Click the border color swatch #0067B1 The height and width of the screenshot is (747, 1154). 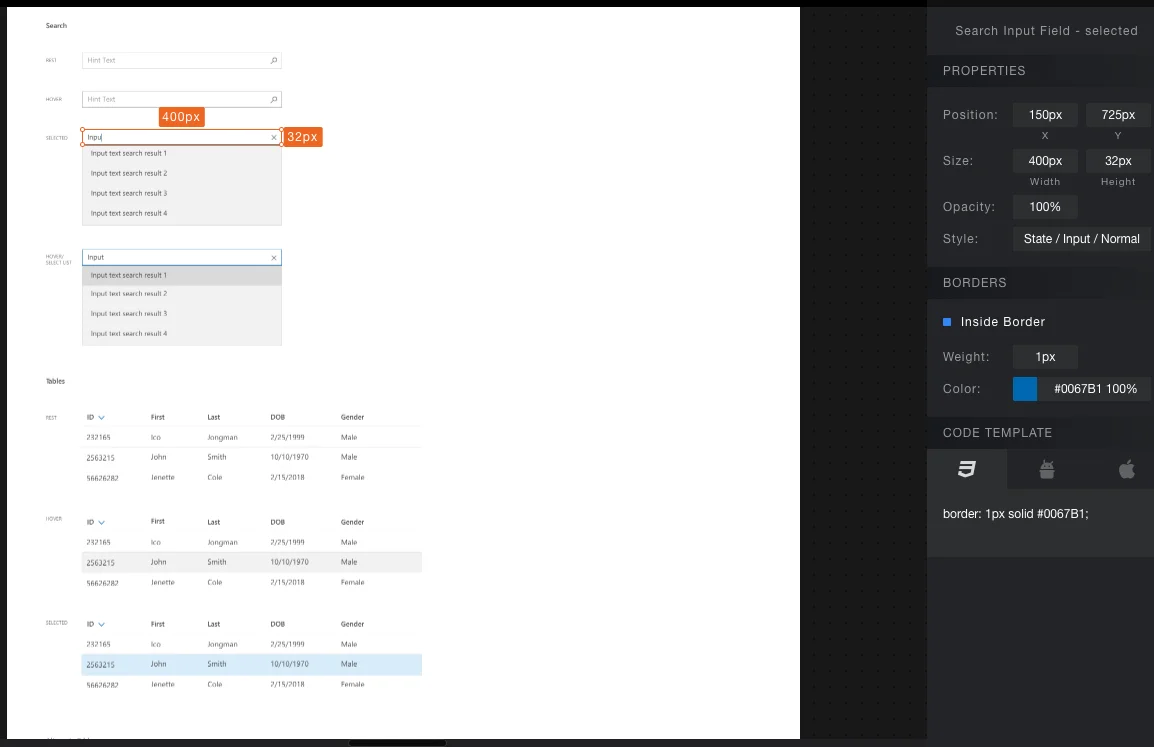(1025, 389)
